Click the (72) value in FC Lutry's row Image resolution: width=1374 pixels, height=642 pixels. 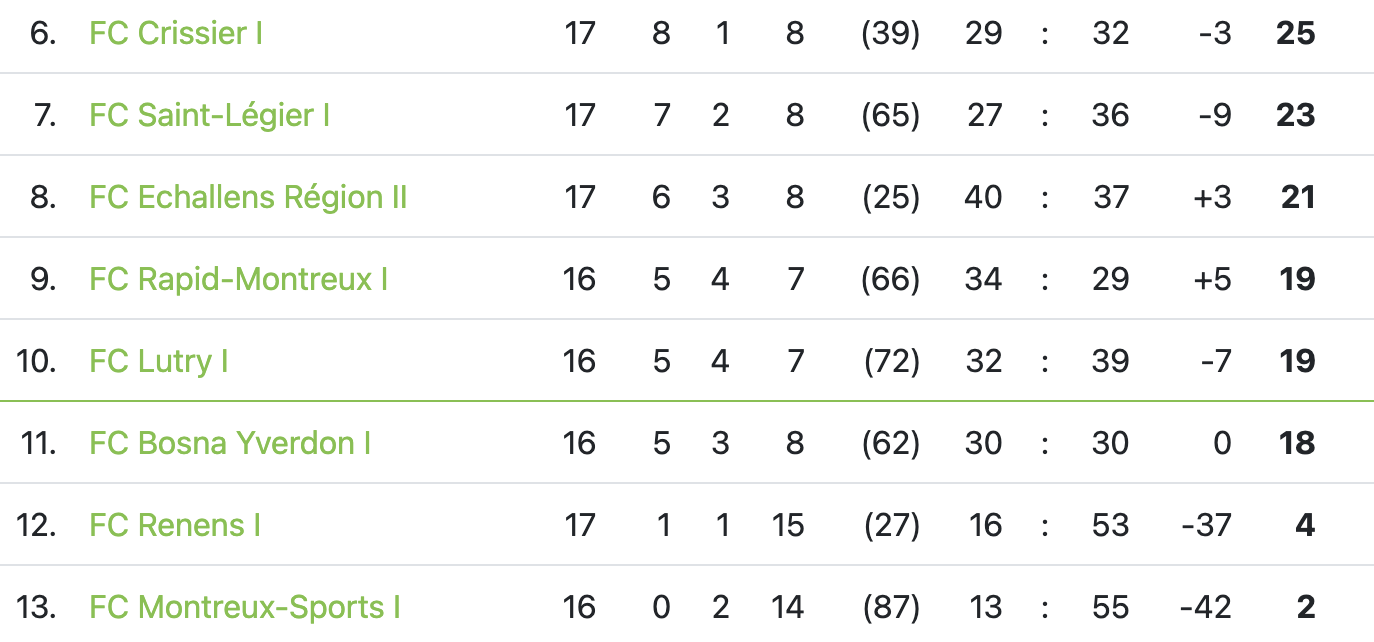pos(890,361)
